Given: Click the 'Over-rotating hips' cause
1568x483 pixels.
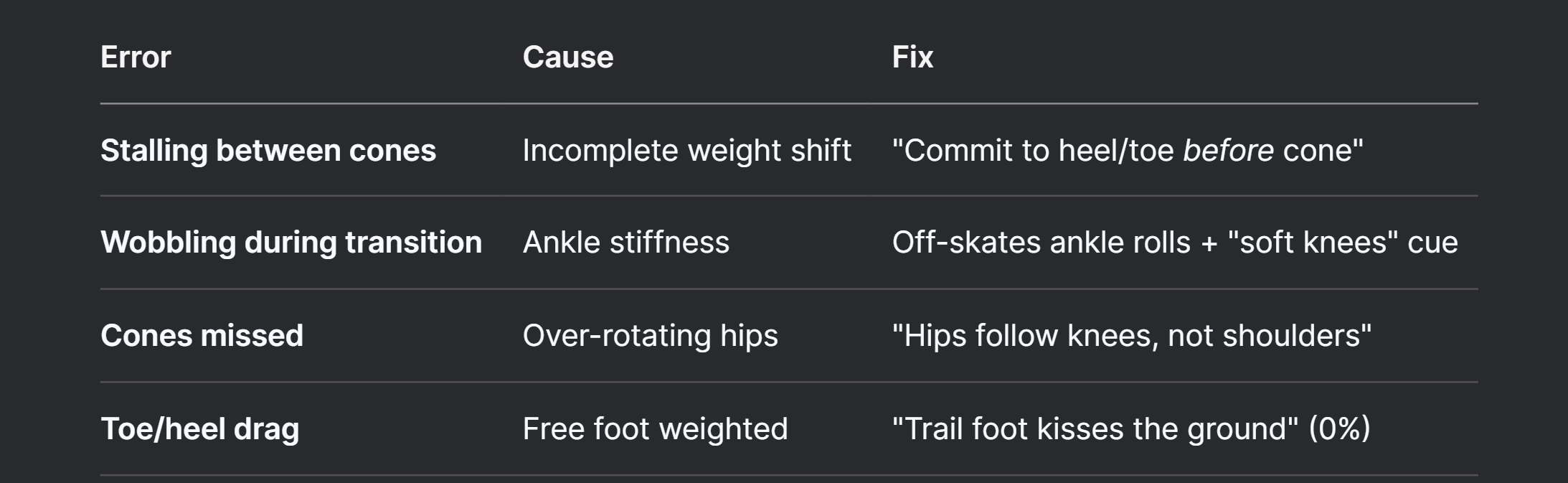Looking at the screenshot, I should tap(651, 336).
